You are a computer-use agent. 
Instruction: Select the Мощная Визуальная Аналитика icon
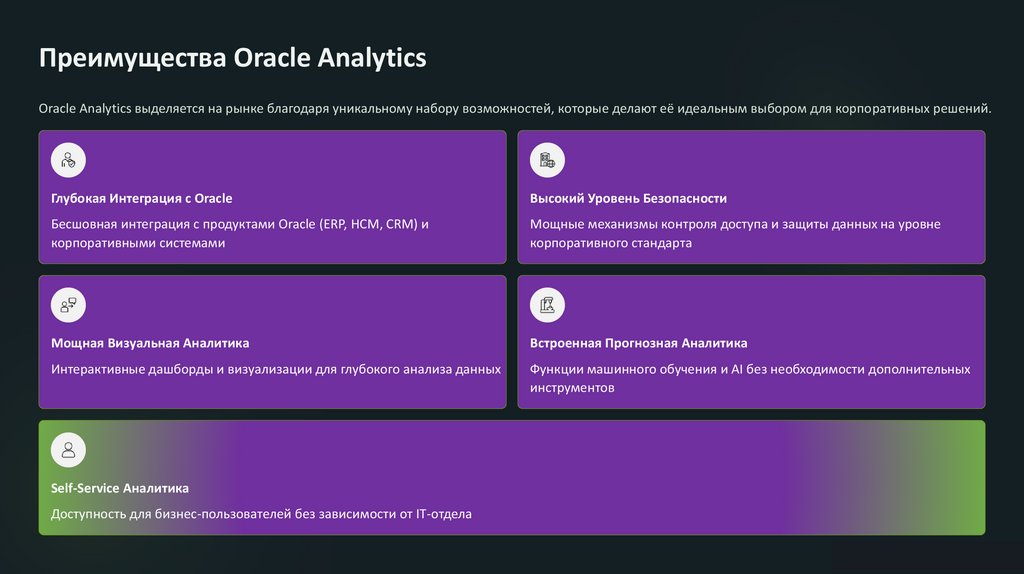pyautogui.click(x=68, y=305)
